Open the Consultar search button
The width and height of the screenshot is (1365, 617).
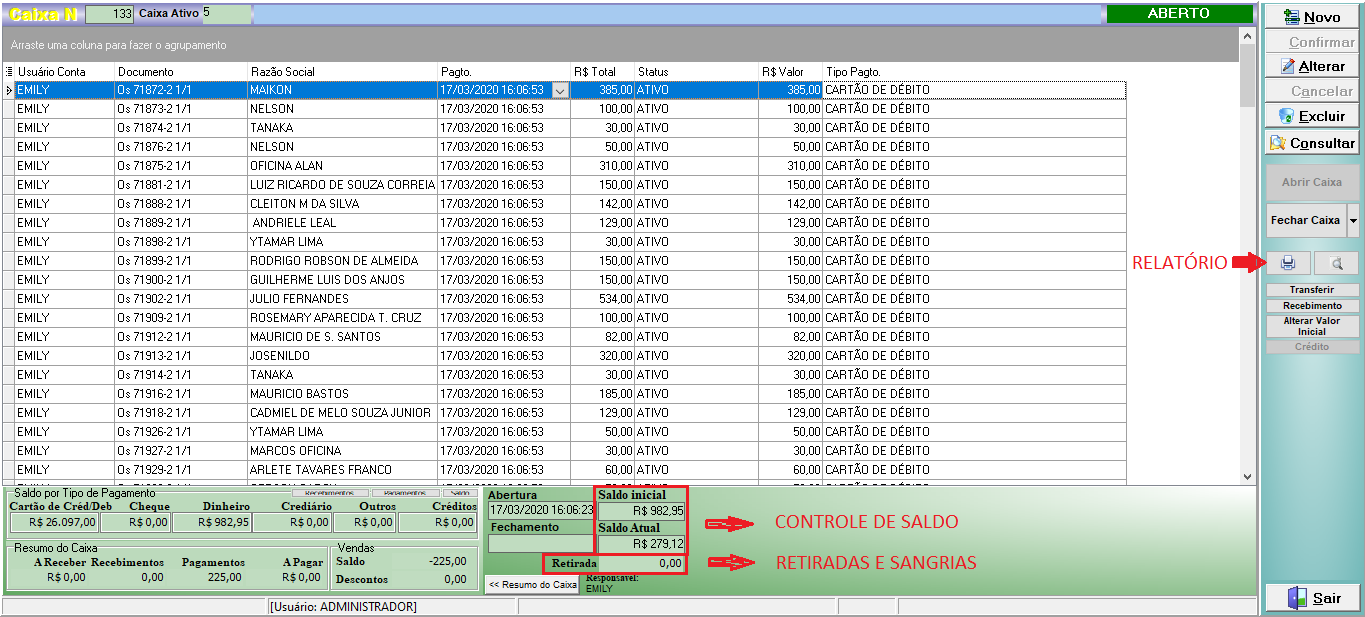click(1312, 143)
